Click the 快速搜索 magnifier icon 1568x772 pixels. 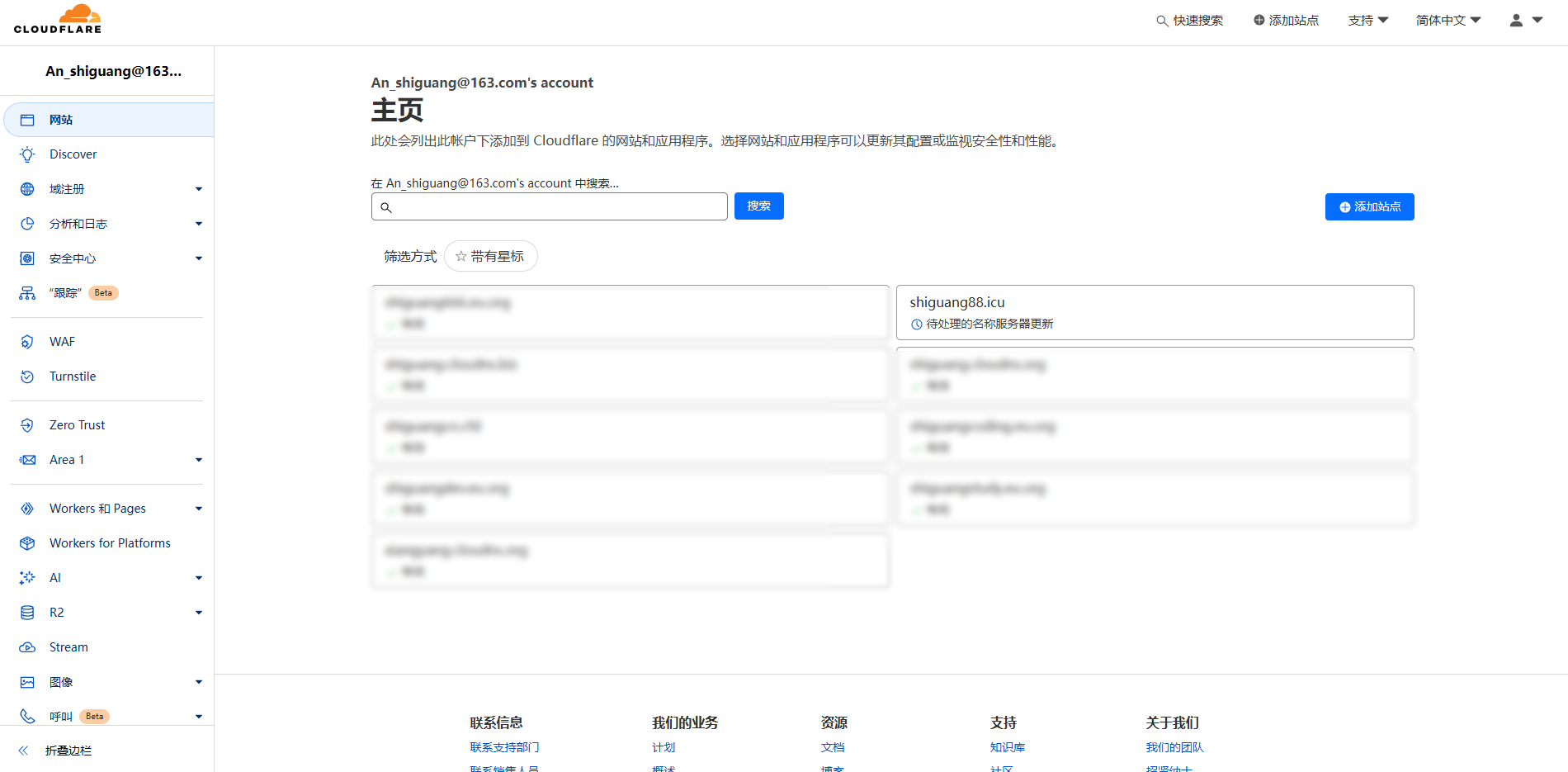click(1162, 21)
